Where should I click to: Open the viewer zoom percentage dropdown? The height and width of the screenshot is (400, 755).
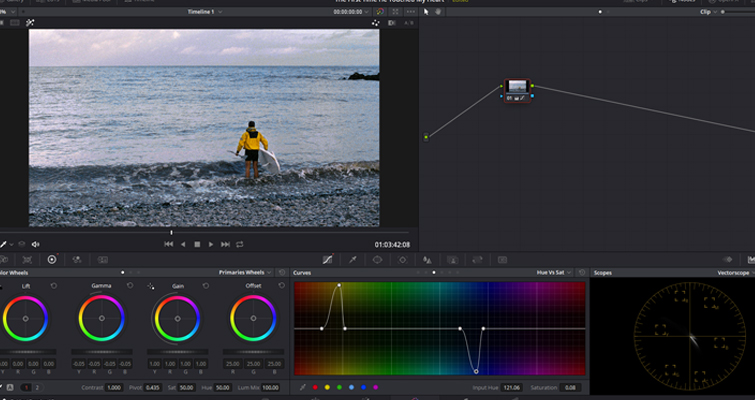coord(6,12)
